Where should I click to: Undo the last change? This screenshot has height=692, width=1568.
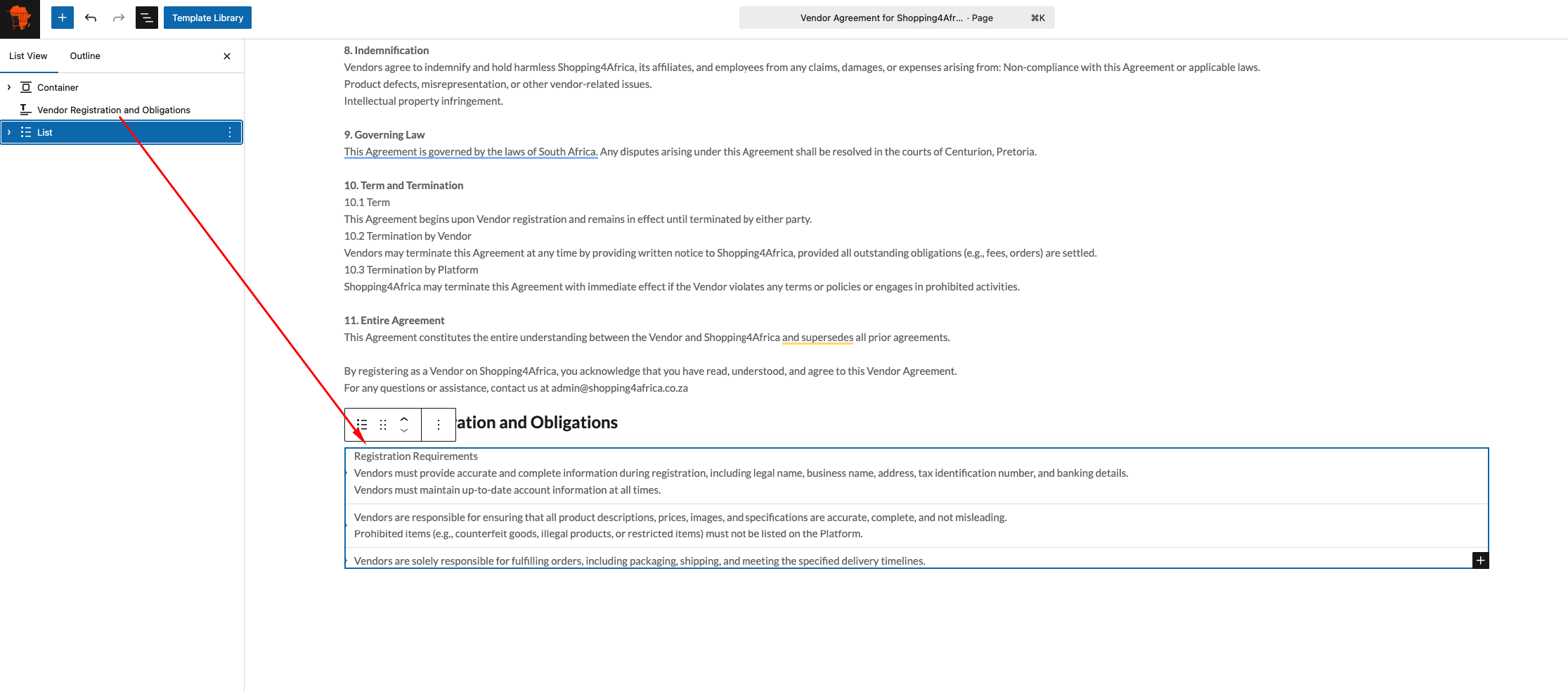(91, 18)
